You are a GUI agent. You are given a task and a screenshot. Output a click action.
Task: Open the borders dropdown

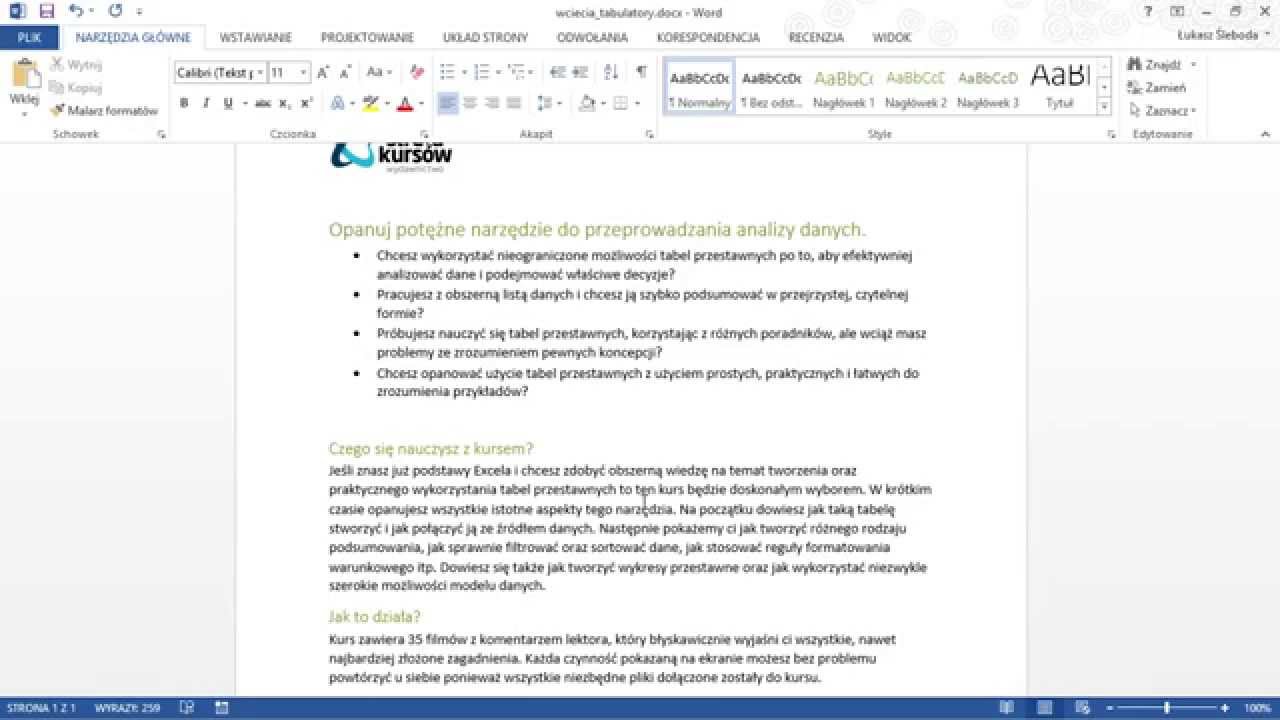[637, 103]
